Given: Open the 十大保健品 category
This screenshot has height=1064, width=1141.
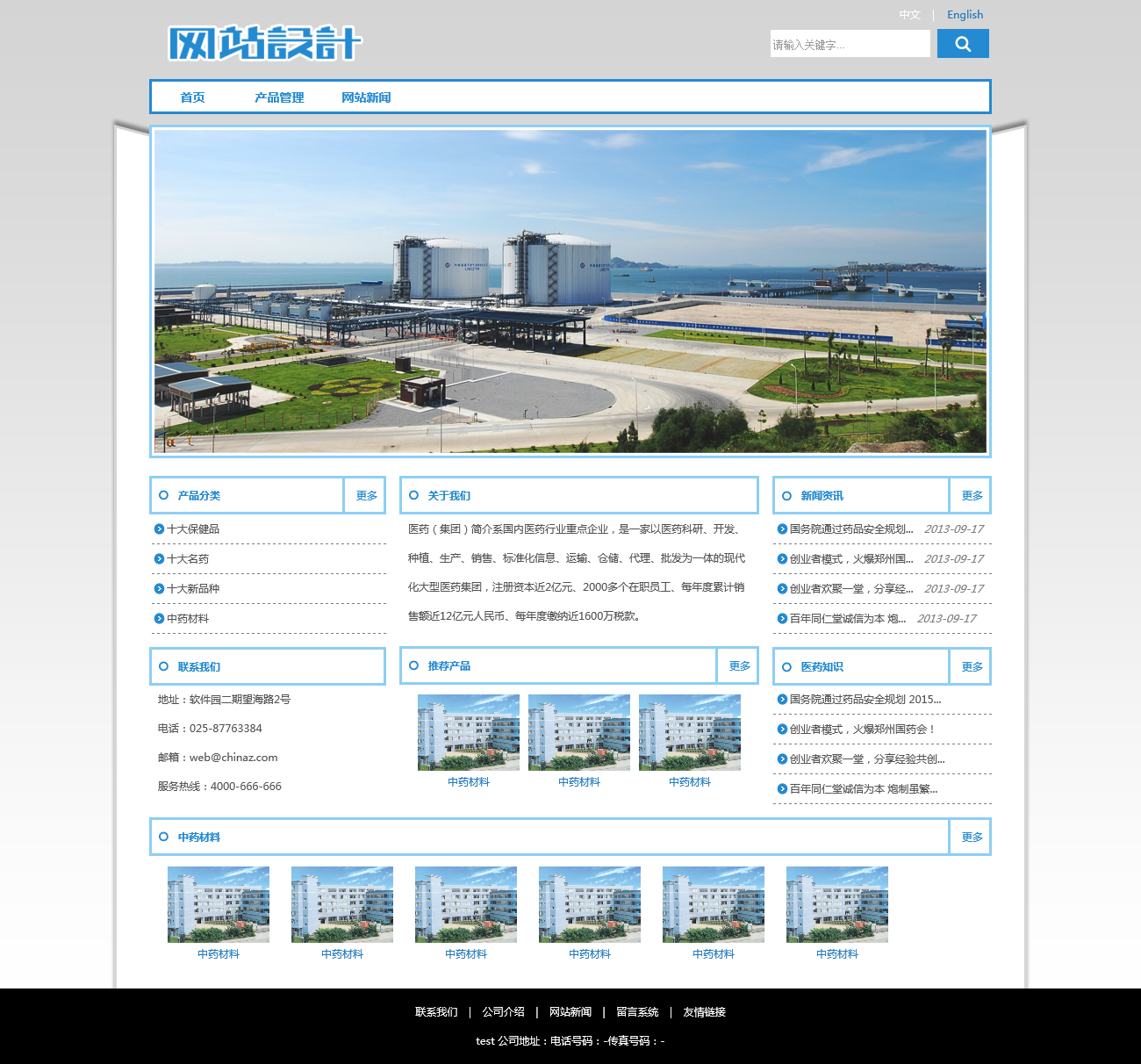Looking at the screenshot, I should [193, 528].
